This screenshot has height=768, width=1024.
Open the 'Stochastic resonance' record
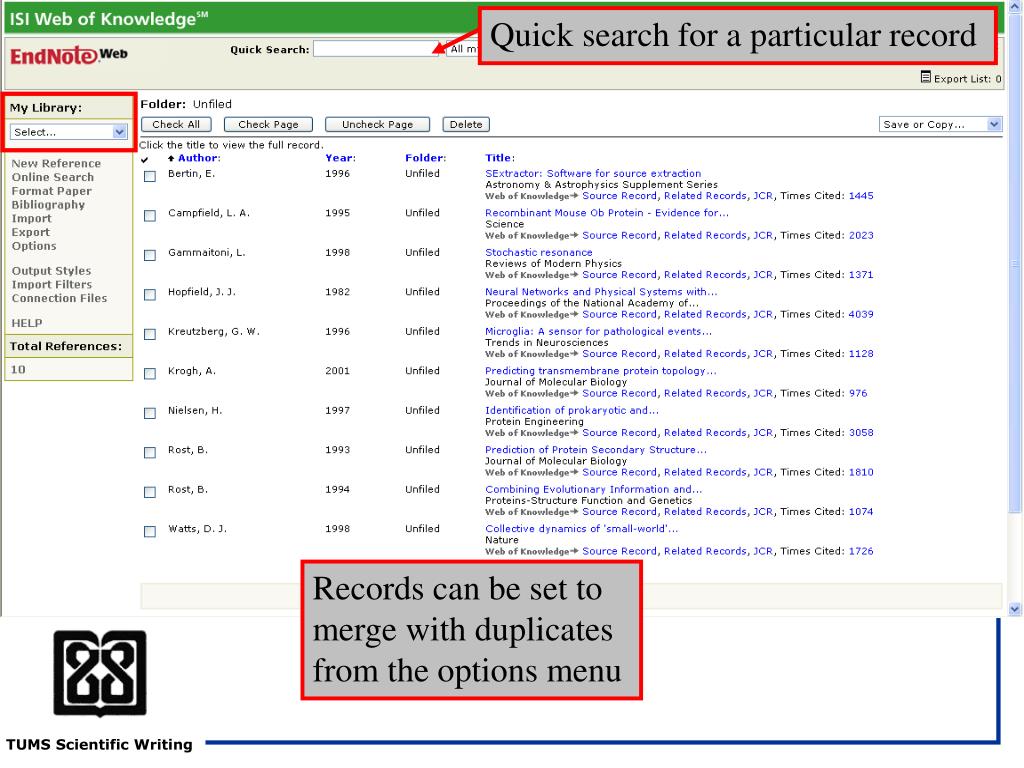click(539, 253)
